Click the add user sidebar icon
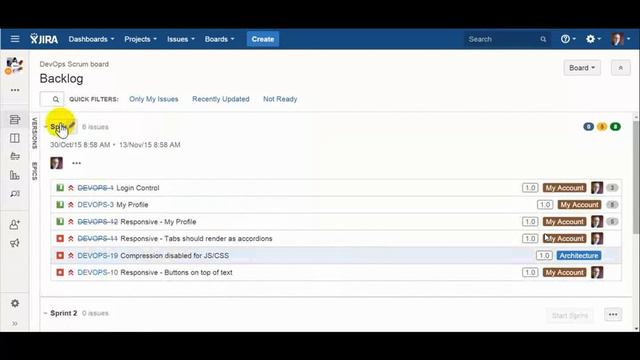Image resolution: width=640 pixels, height=360 pixels. 15,224
